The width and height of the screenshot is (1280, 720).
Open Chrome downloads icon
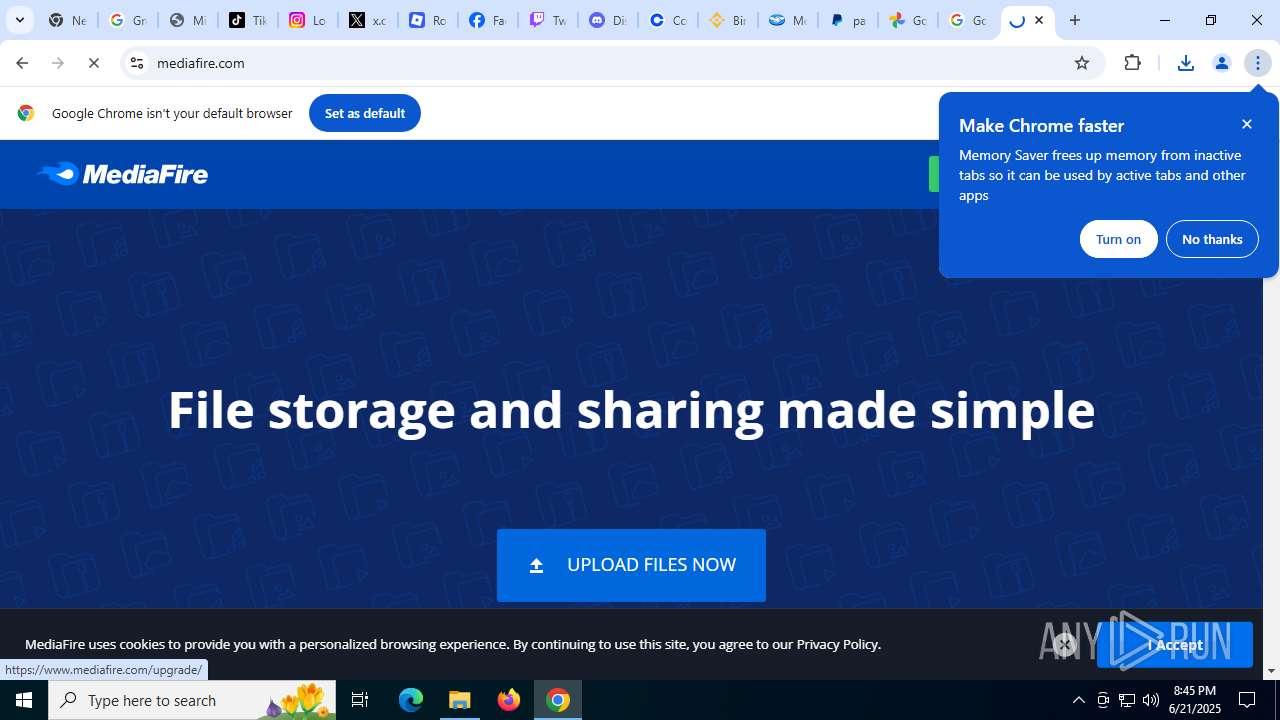click(1185, 63)
